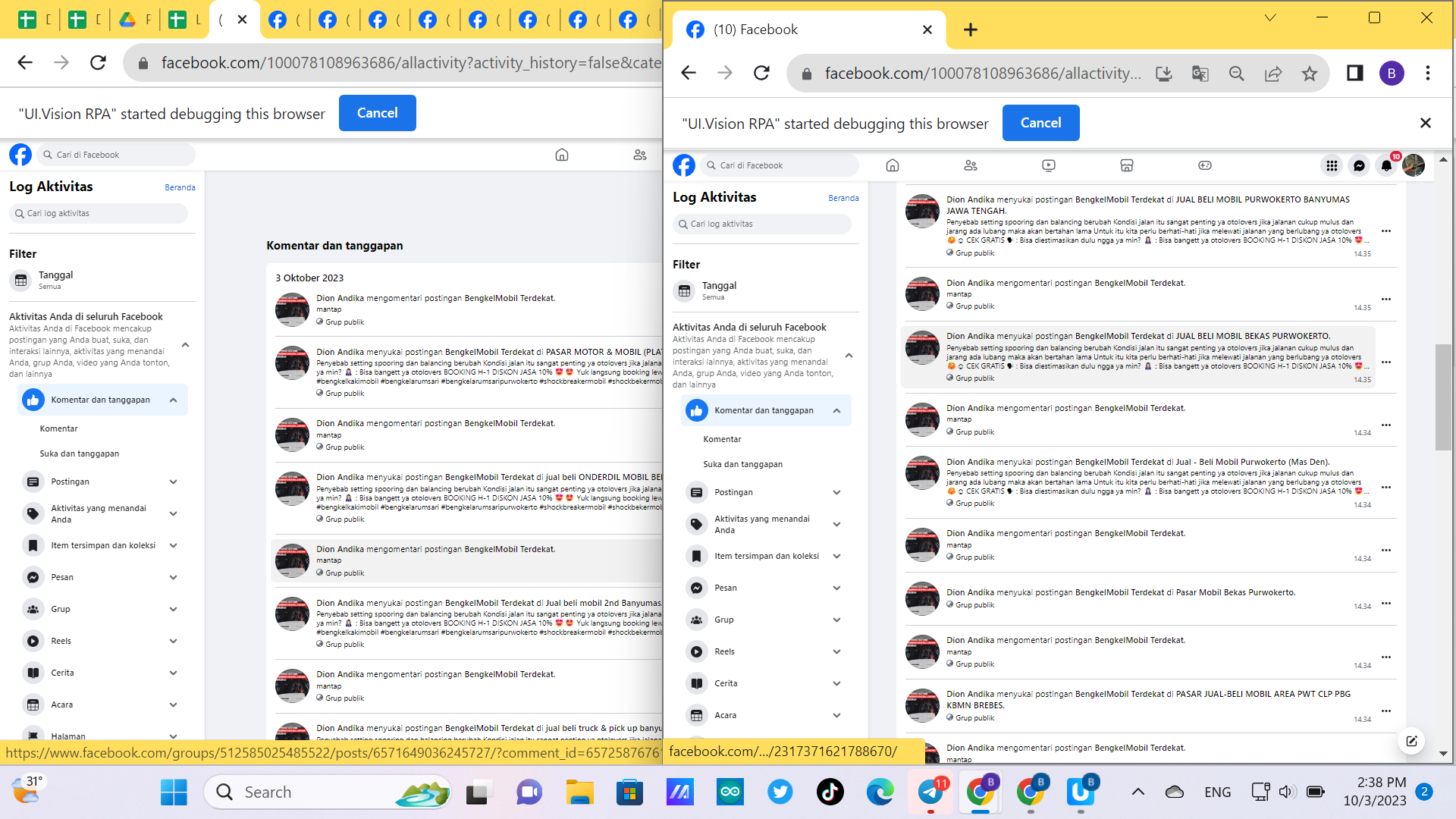The width and height of the screenshot is (1456, 819).
Task: Open the notifications bell with badge 10
Action: click(x=1387, y=165)
